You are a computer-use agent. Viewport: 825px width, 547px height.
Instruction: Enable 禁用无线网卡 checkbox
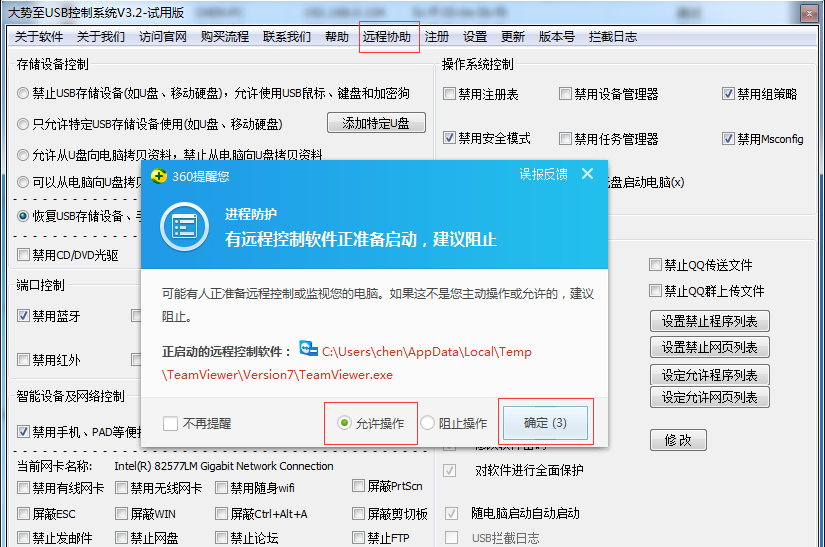(x=121, y=488)
